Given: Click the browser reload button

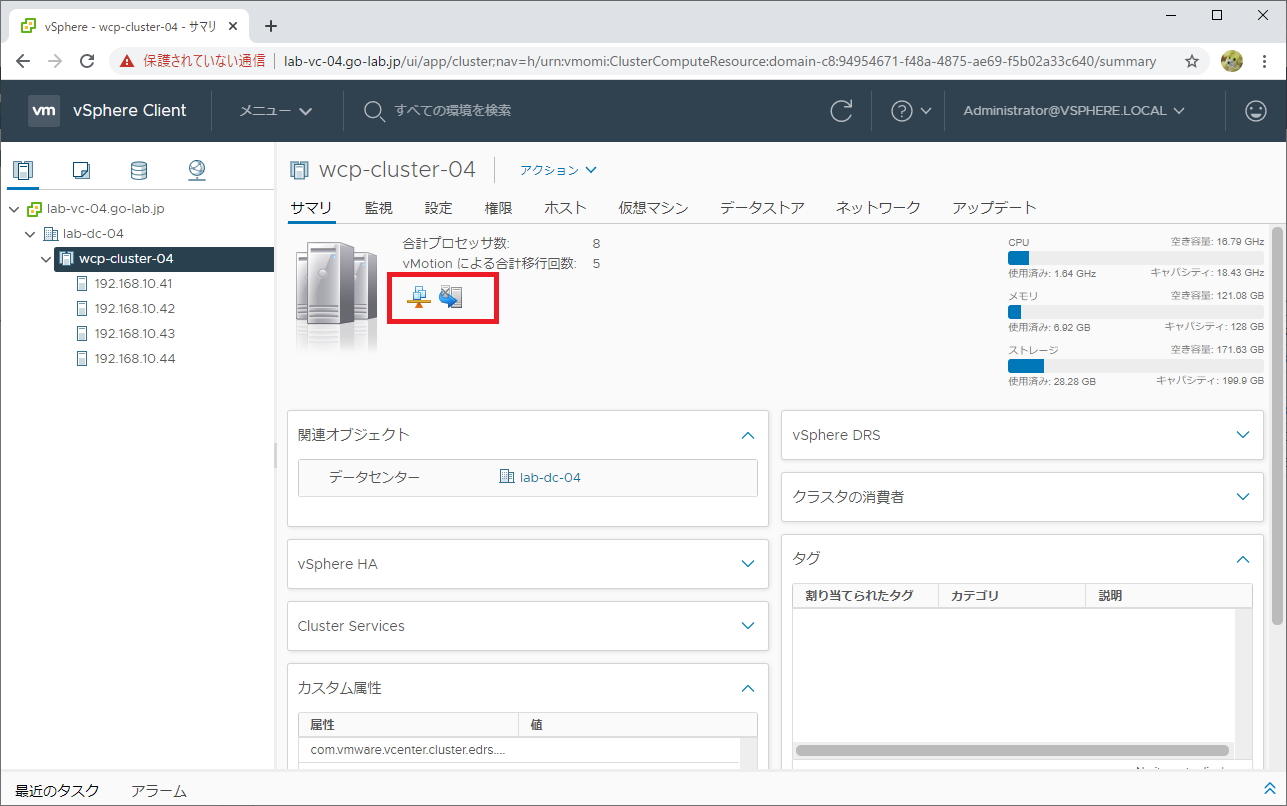Looking at the screenshot, I should (87, 61).
